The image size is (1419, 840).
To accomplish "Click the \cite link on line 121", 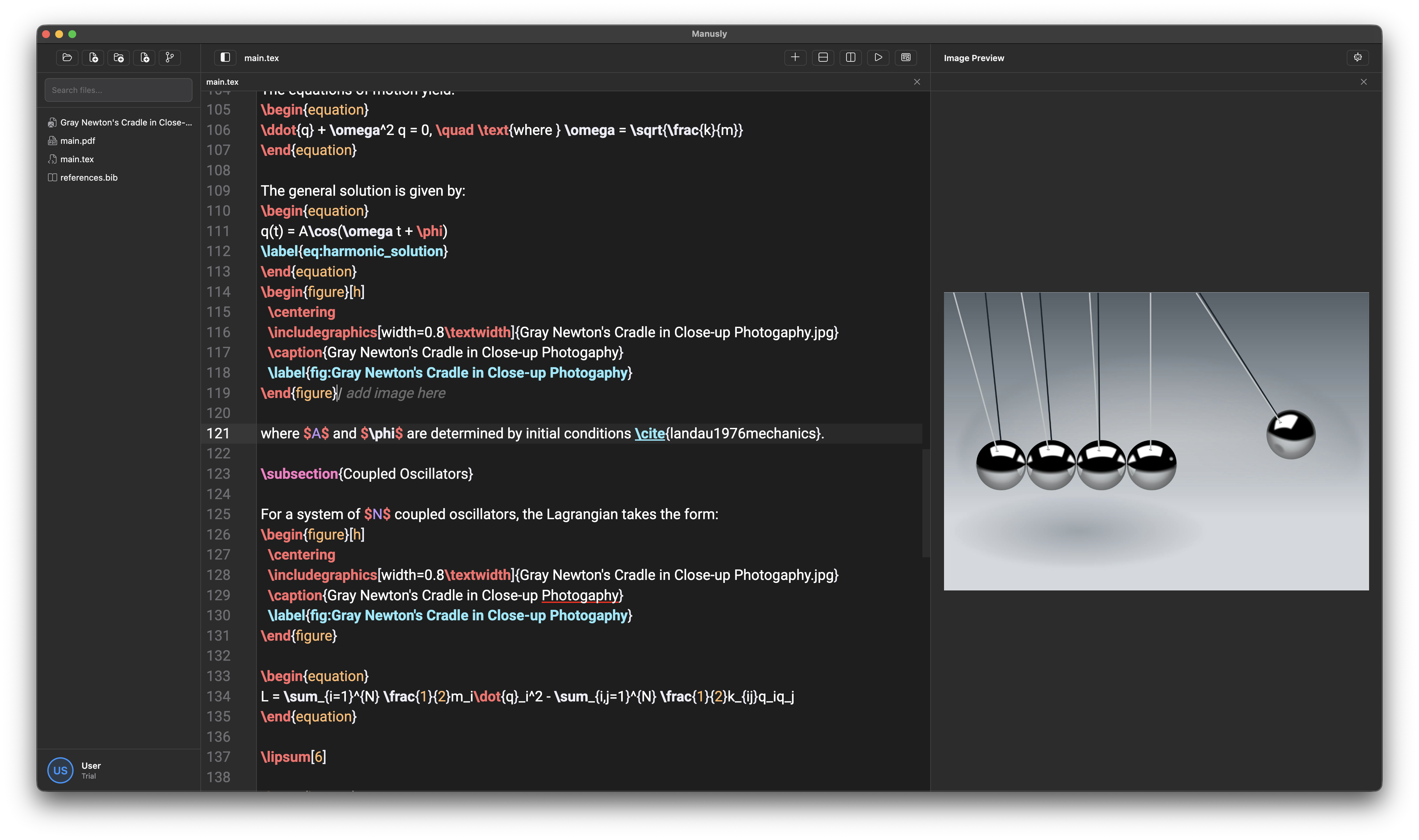I will click(x=649, y=433).
